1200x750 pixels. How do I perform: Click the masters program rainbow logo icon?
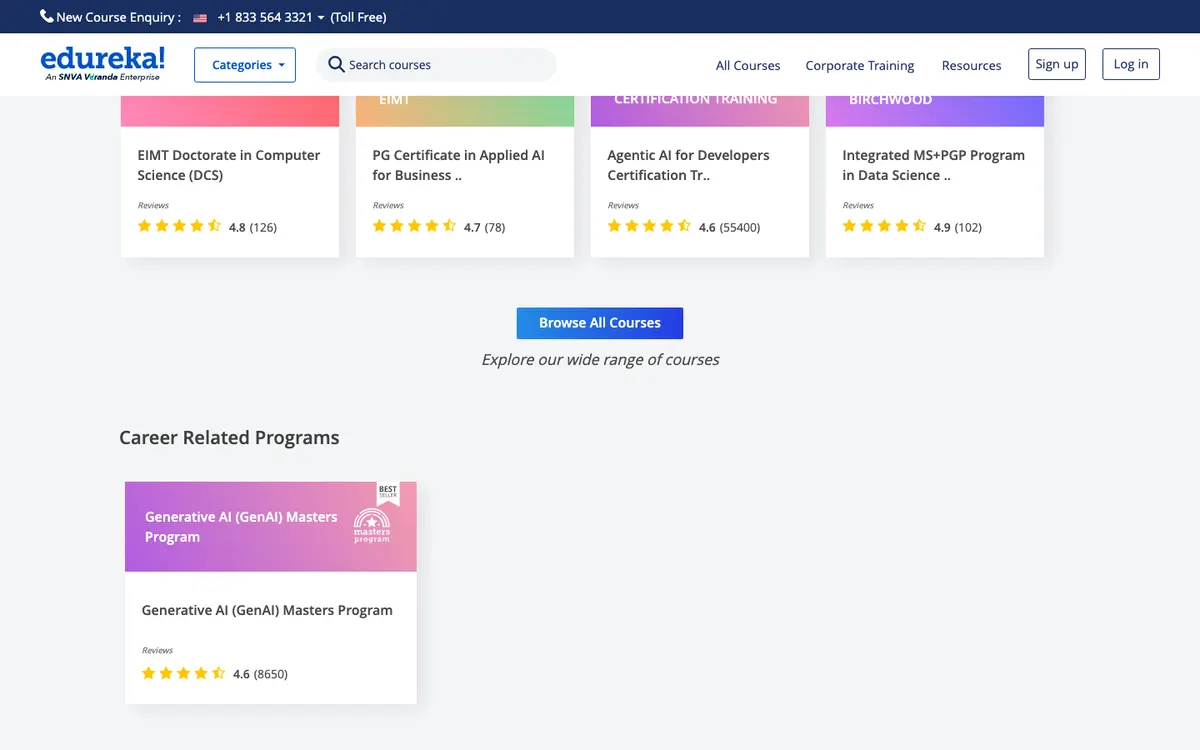coord(372,526)
